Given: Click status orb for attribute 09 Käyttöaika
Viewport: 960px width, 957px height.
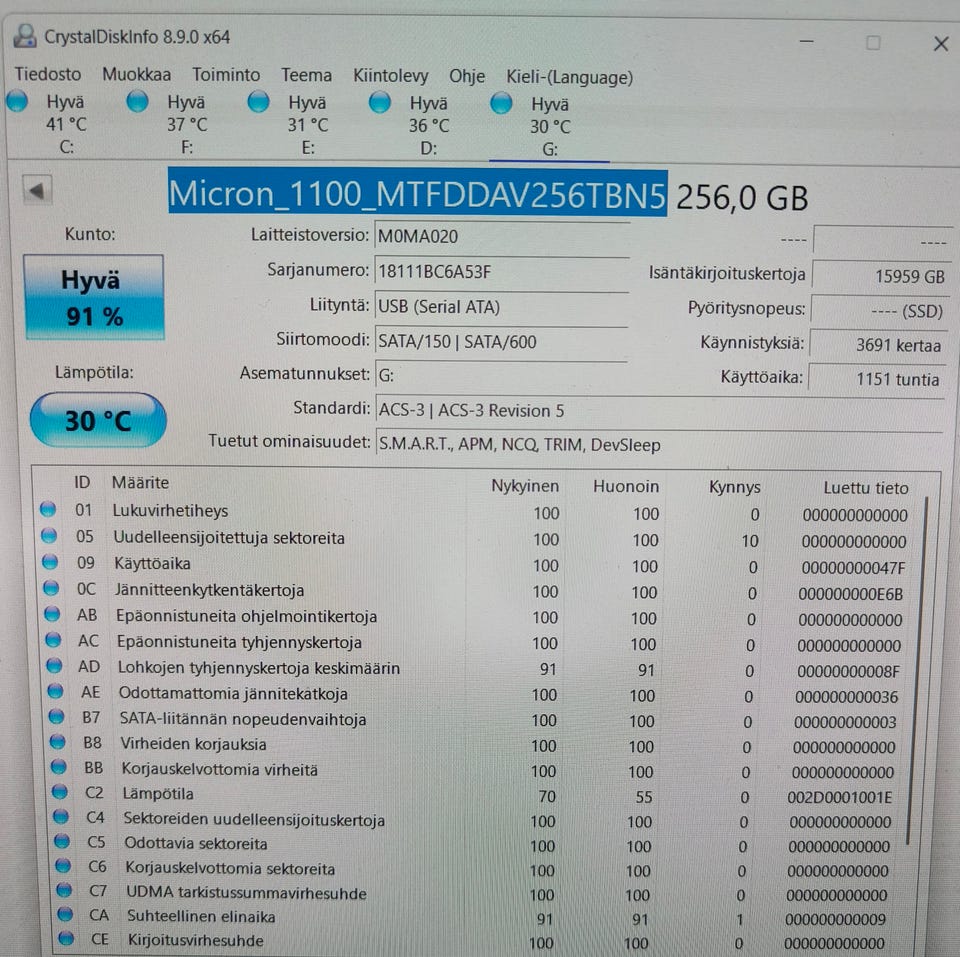Looking at the screenshot, I should point(50,561).
